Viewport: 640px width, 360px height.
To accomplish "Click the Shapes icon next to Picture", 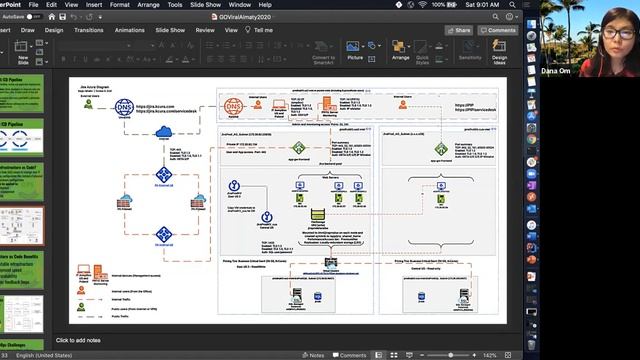I will pyautogui.click(x=371, y=45).
